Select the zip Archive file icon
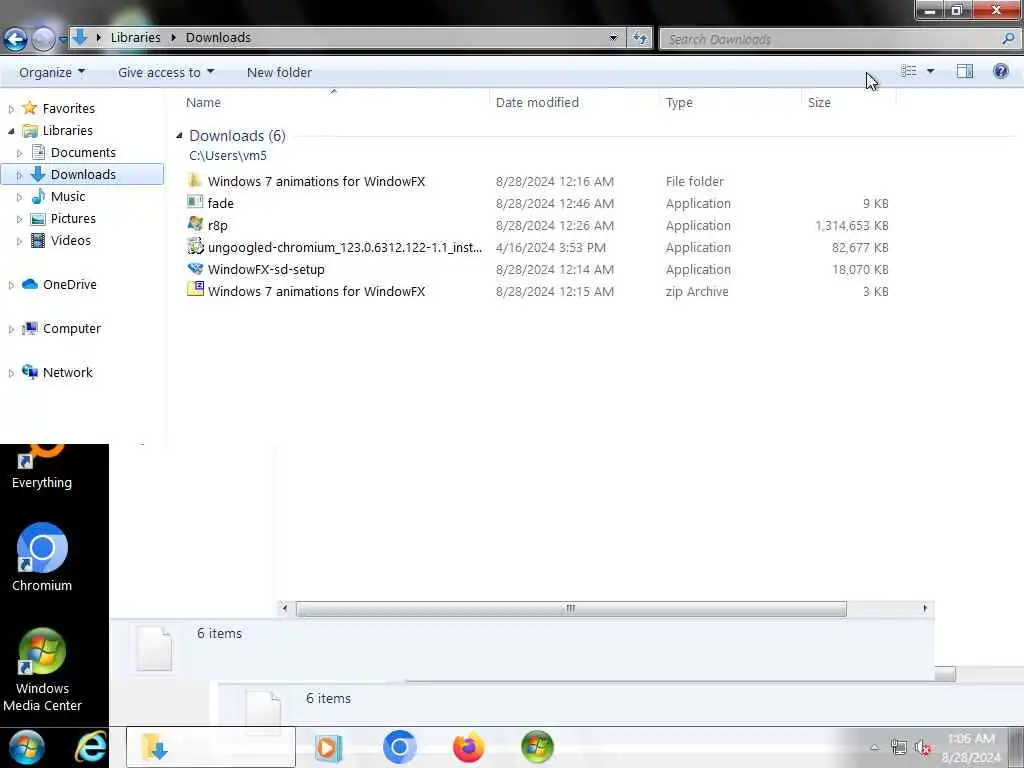Viewport: 1024px width, 768px height. pos(195,289)
